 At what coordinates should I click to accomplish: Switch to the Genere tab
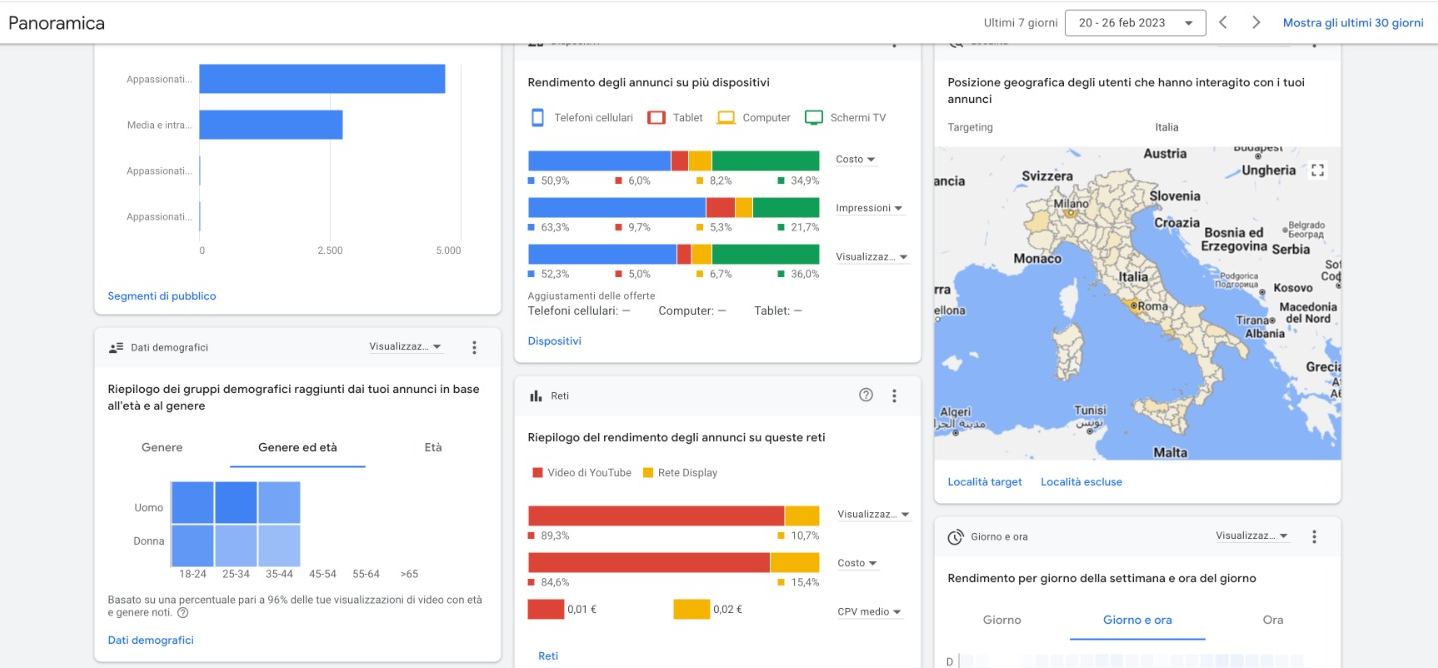(x=162, y=448)
